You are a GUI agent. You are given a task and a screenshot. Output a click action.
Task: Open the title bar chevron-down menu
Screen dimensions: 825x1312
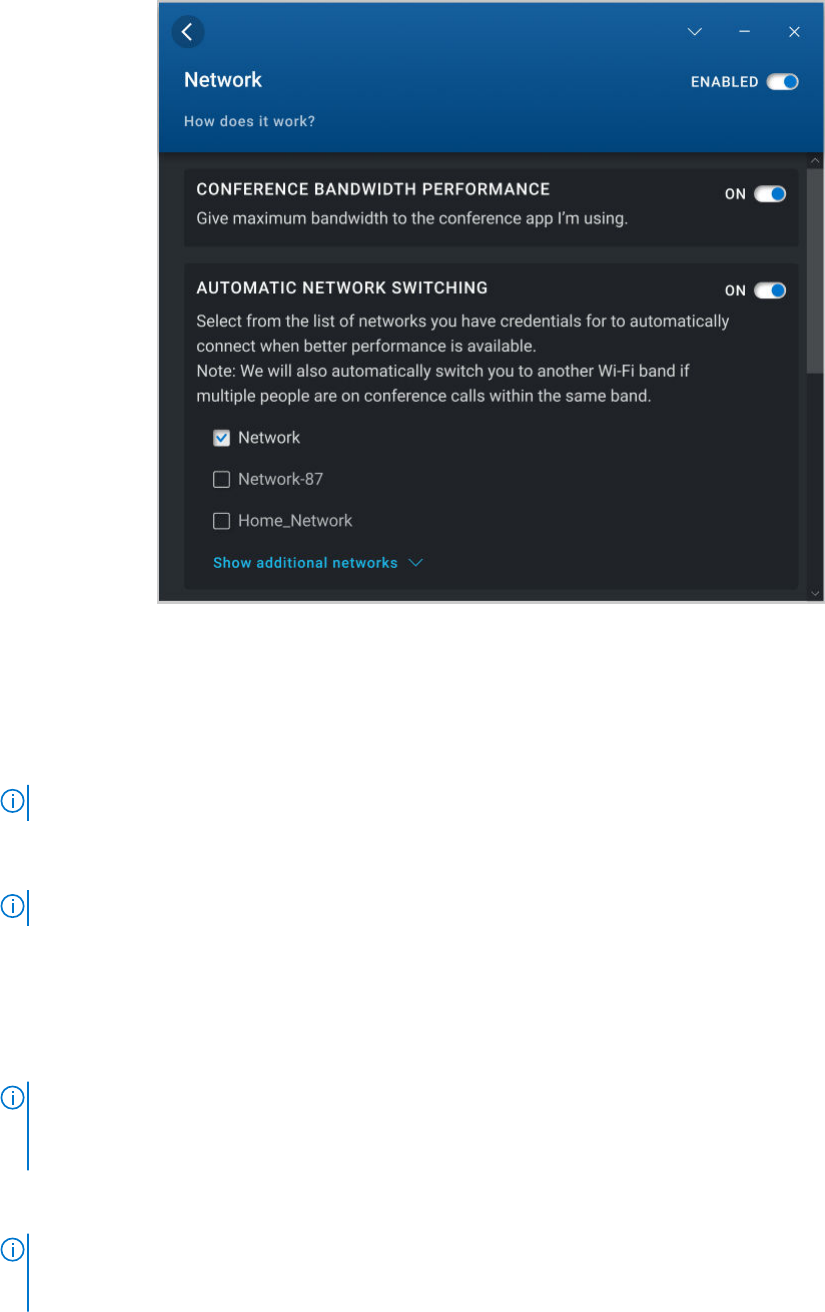[x=695, y=32]
